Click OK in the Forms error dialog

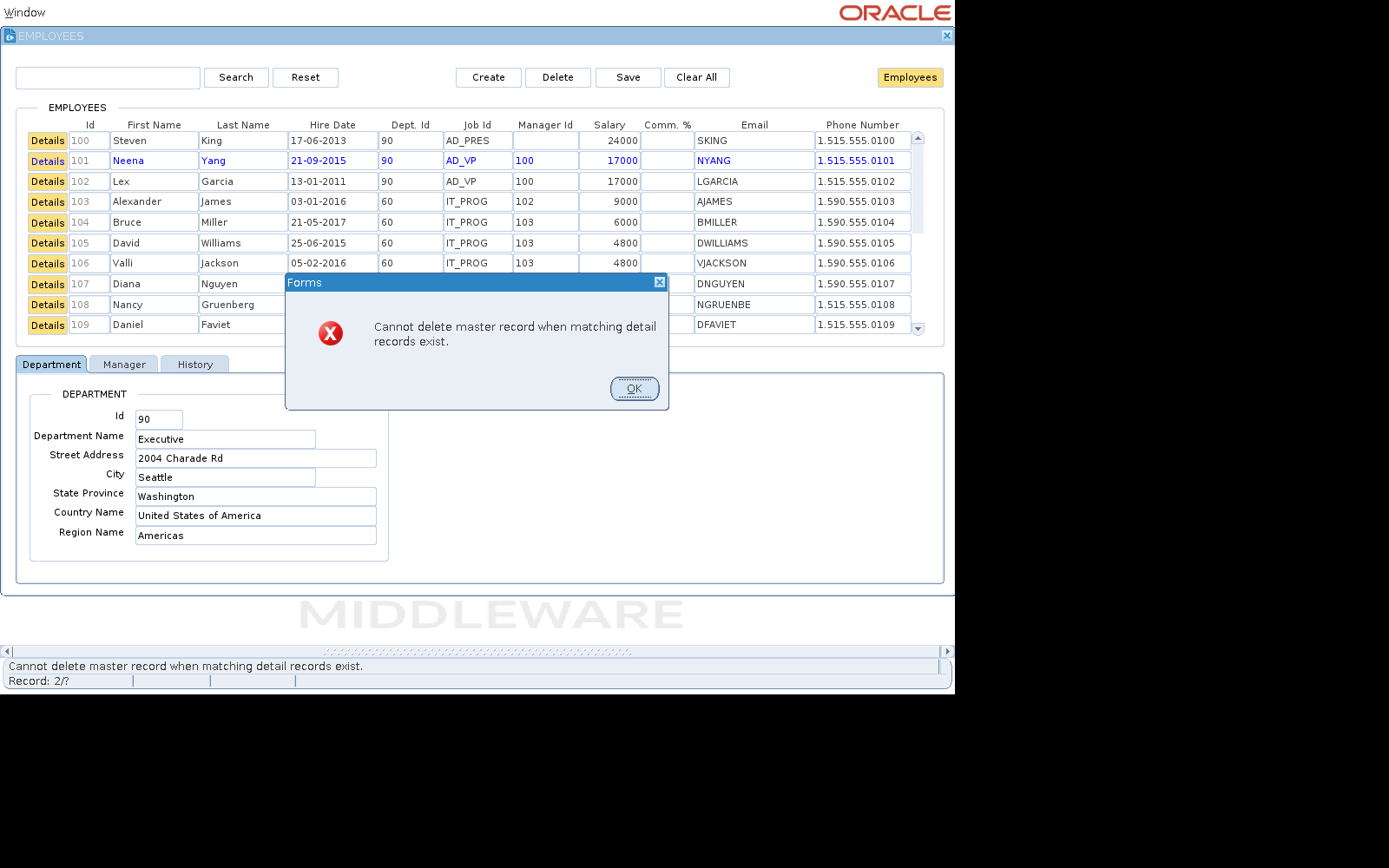point(635,389)
